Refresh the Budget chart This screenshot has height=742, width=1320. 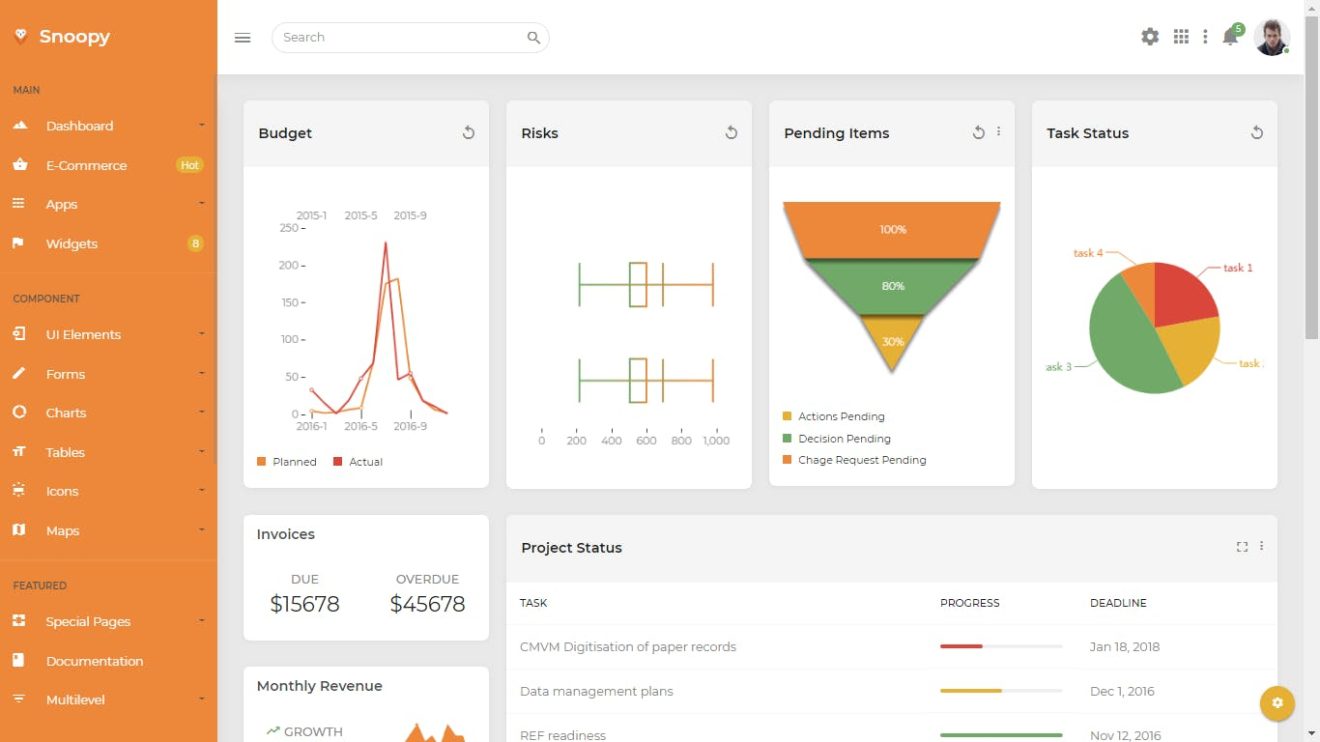(467, 131)
